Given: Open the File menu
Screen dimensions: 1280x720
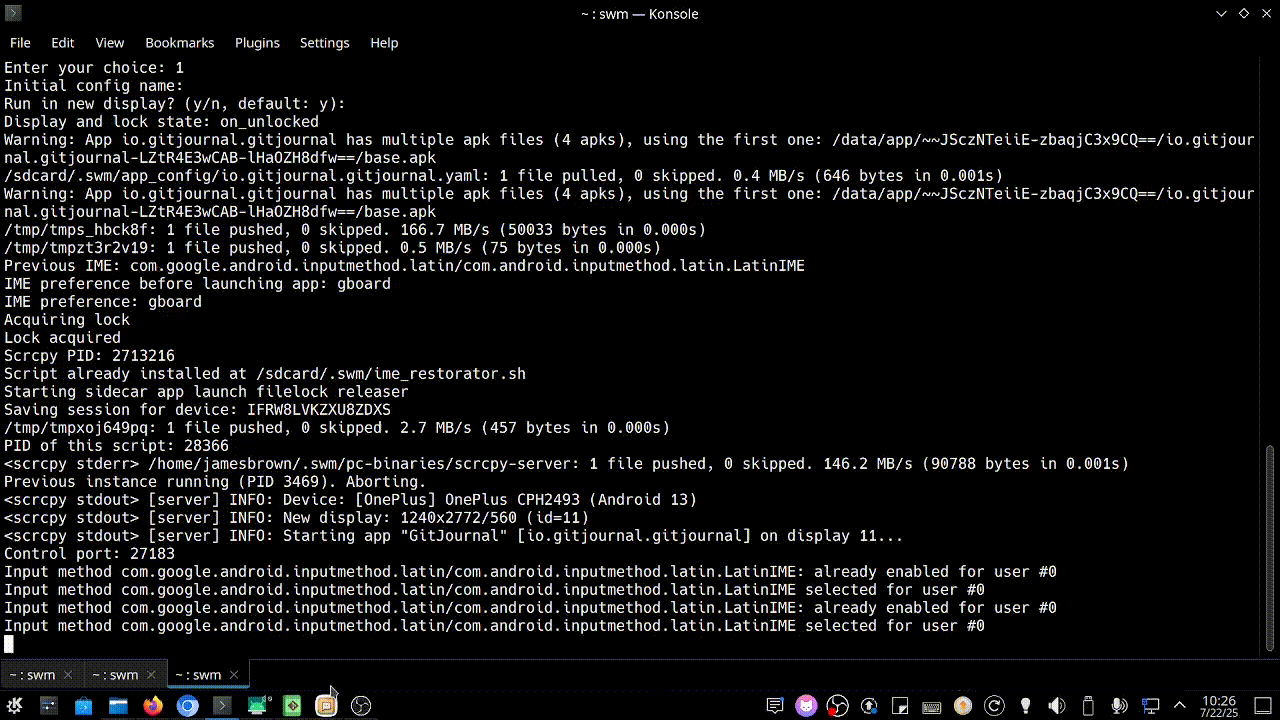Looking at the screenshot, I should (20, 43).
